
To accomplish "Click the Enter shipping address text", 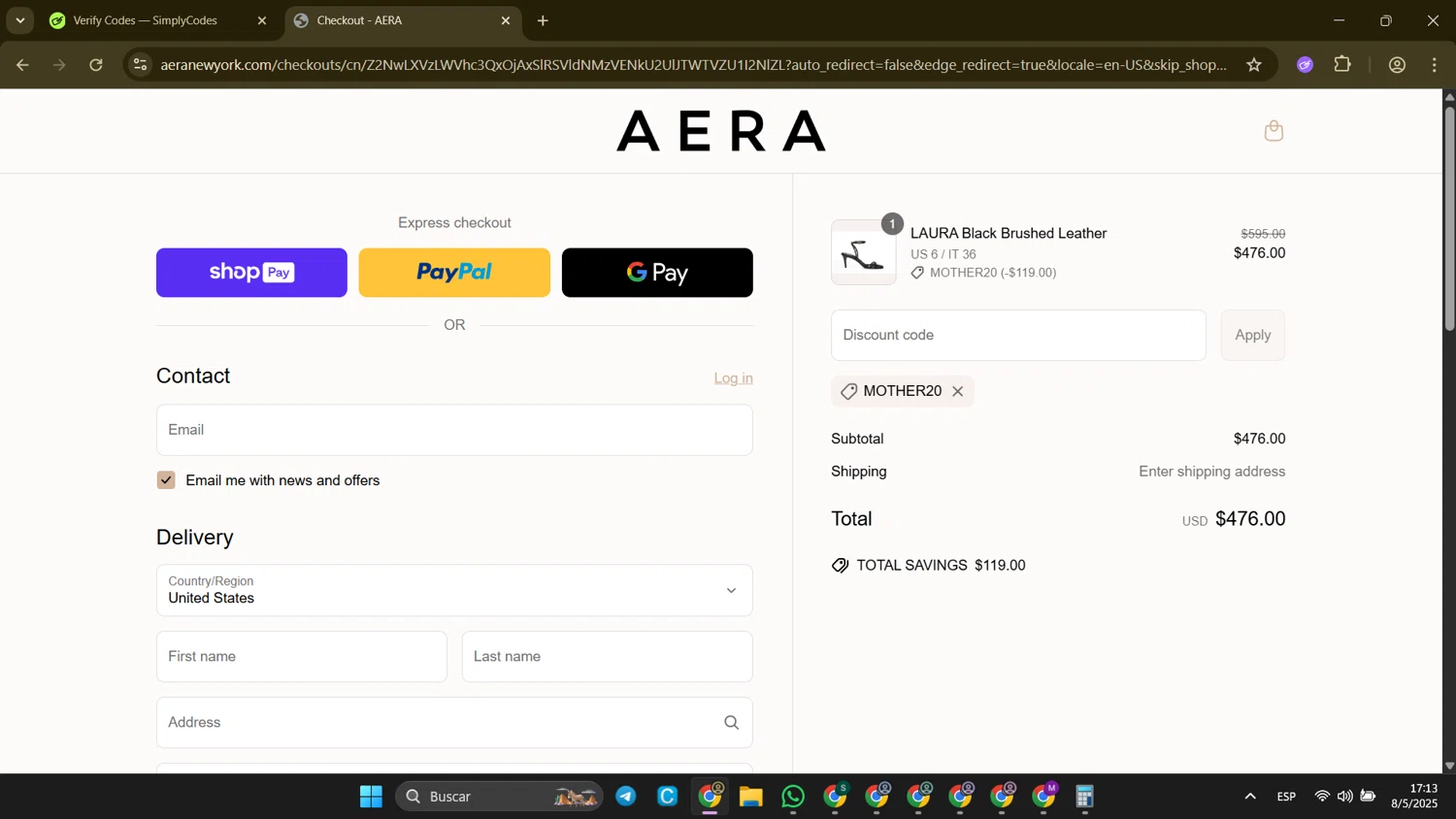I will click(1211, 472).
